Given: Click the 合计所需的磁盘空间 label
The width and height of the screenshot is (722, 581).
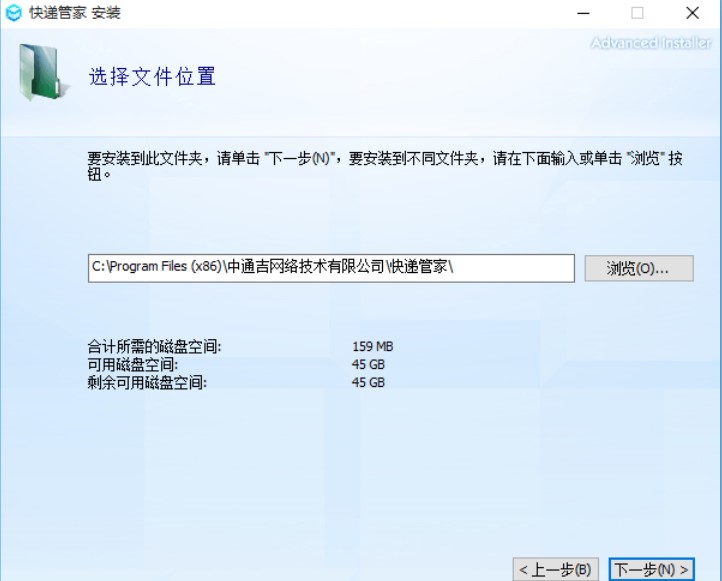Looking at the screenshot, I should click(154, 346).
